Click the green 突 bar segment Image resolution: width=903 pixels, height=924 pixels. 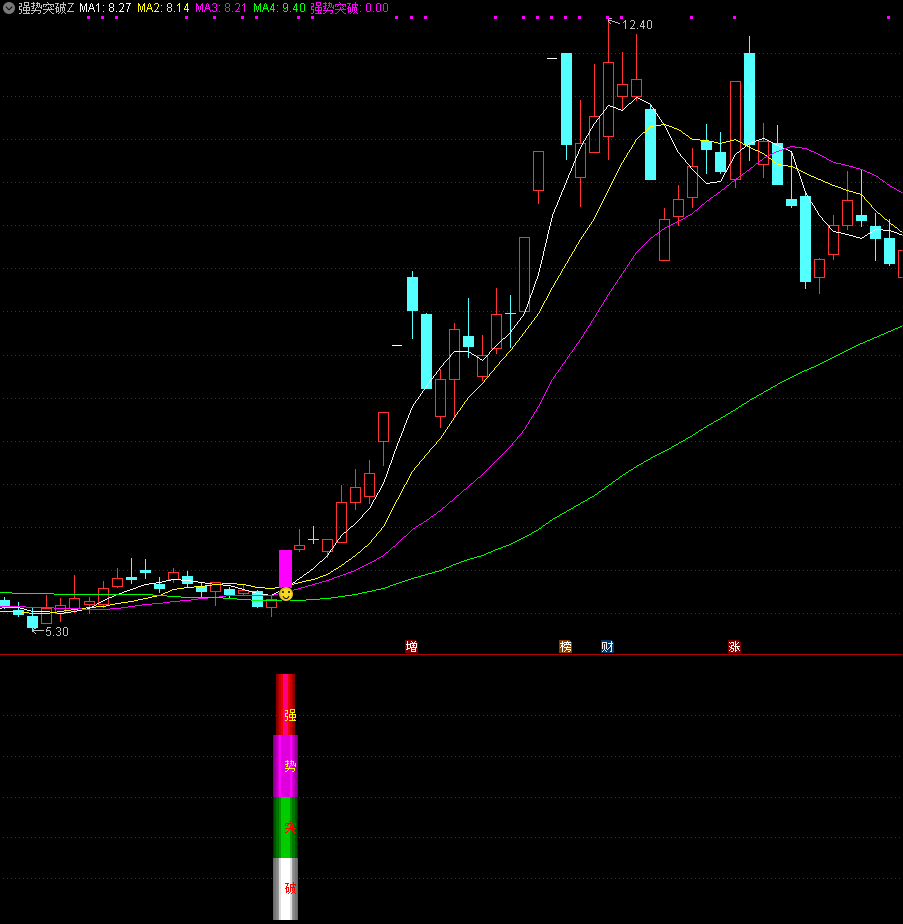click(286, 828)
